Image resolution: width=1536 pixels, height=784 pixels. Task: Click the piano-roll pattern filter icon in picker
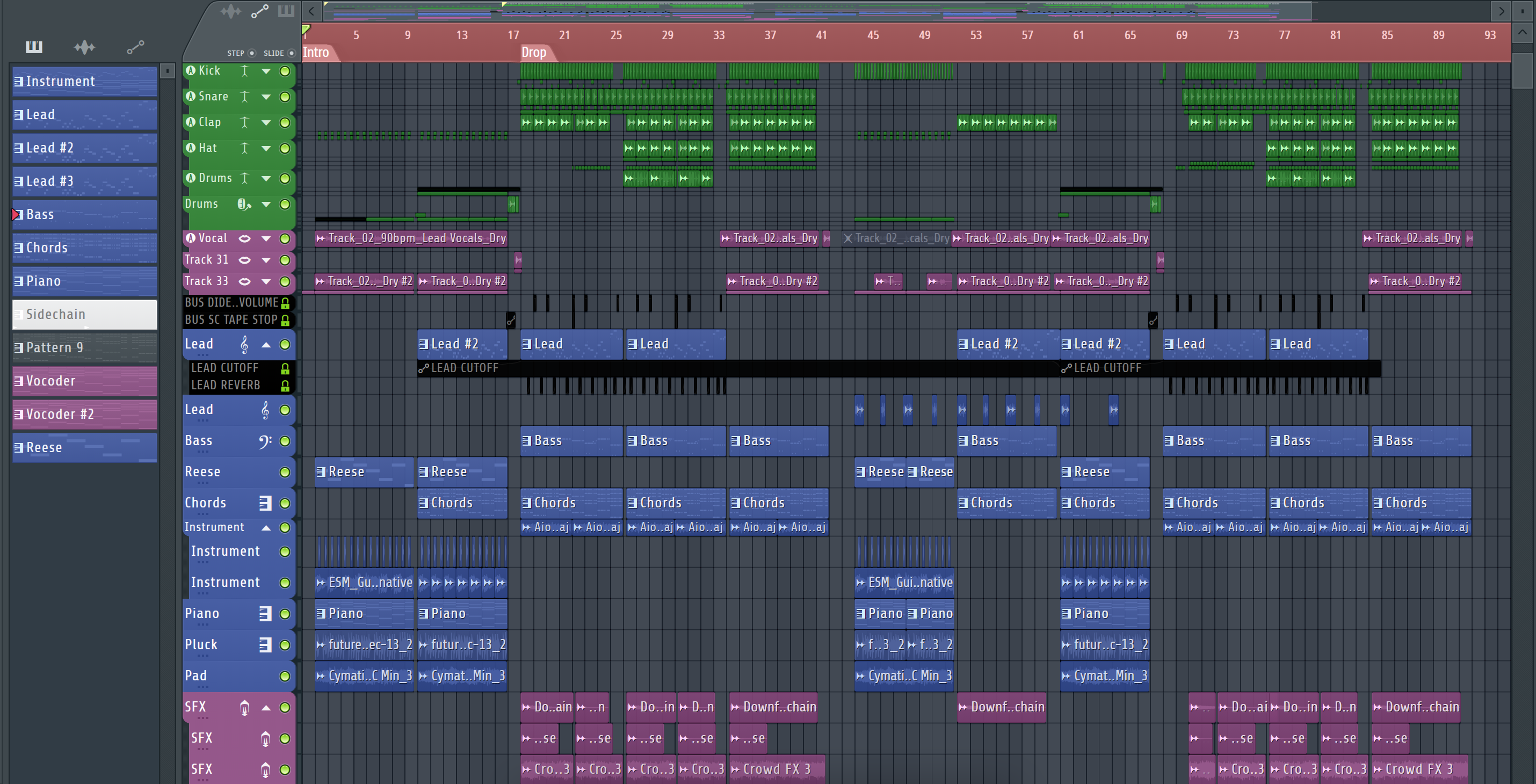coord(34,47)
